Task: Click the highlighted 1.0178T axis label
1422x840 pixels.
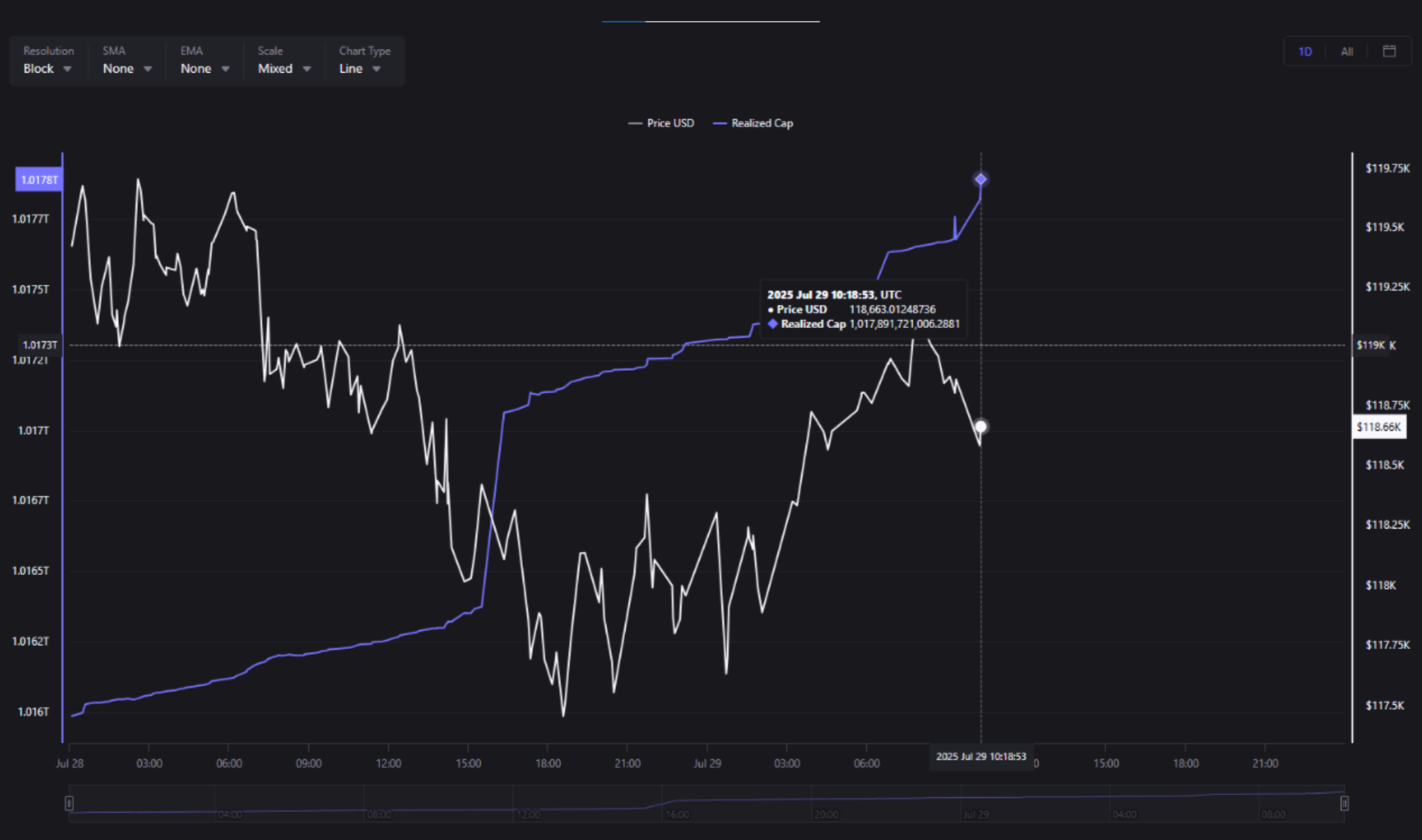Action: click(x=39, y=180)
